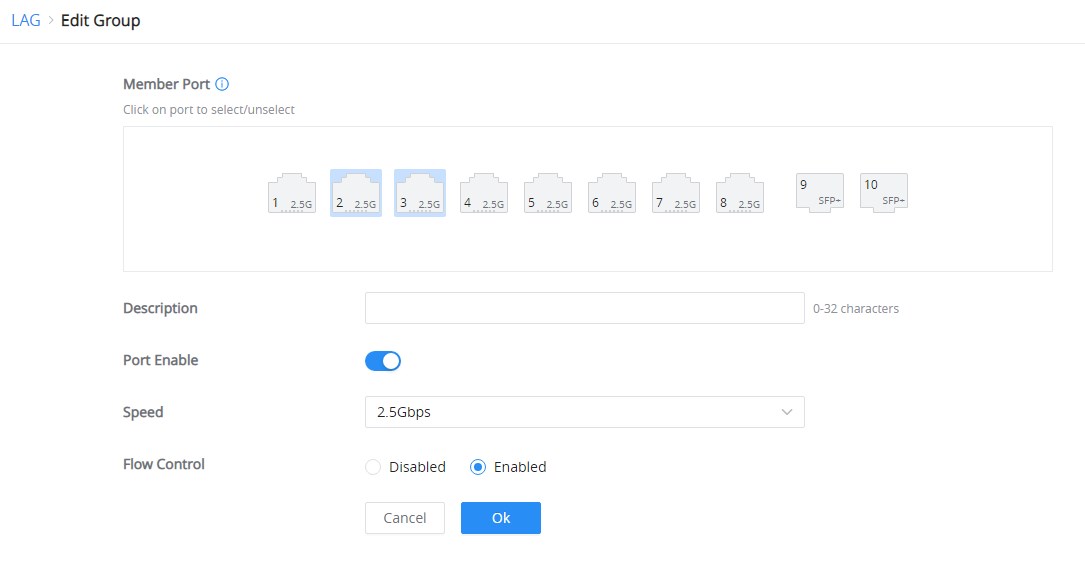Confirm changes with Ok button
The width and height of the screenshot is (1085, 587).
(501, 518)
